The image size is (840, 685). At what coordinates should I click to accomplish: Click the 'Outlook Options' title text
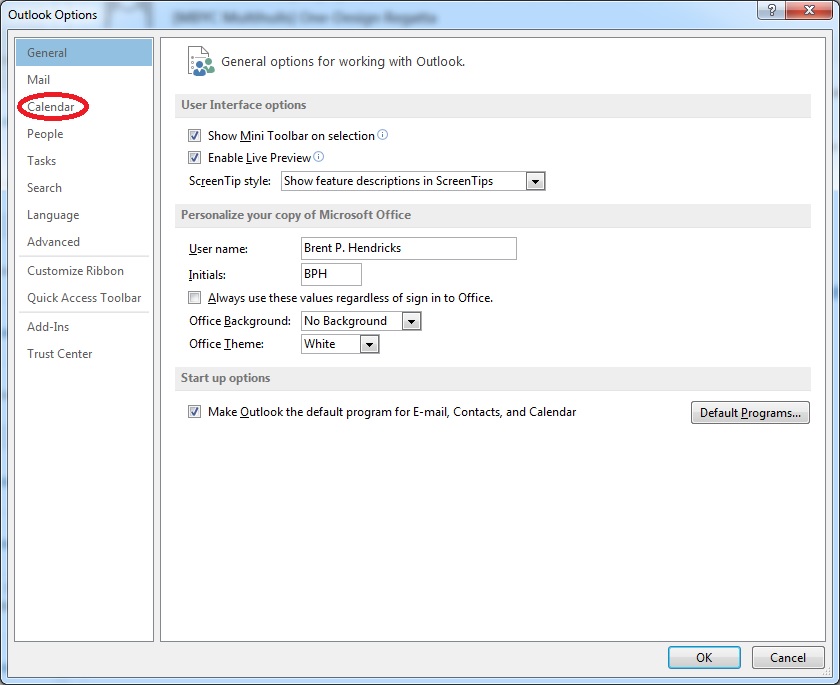click(52, 15)
